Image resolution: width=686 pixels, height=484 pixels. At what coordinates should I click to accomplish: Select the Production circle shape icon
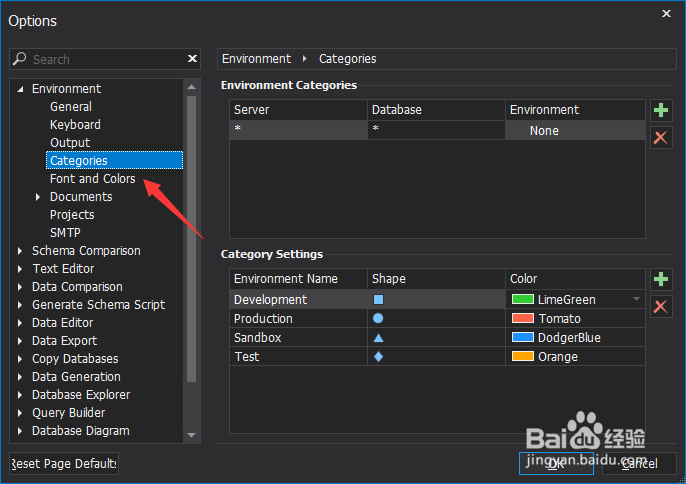[378, 318]
